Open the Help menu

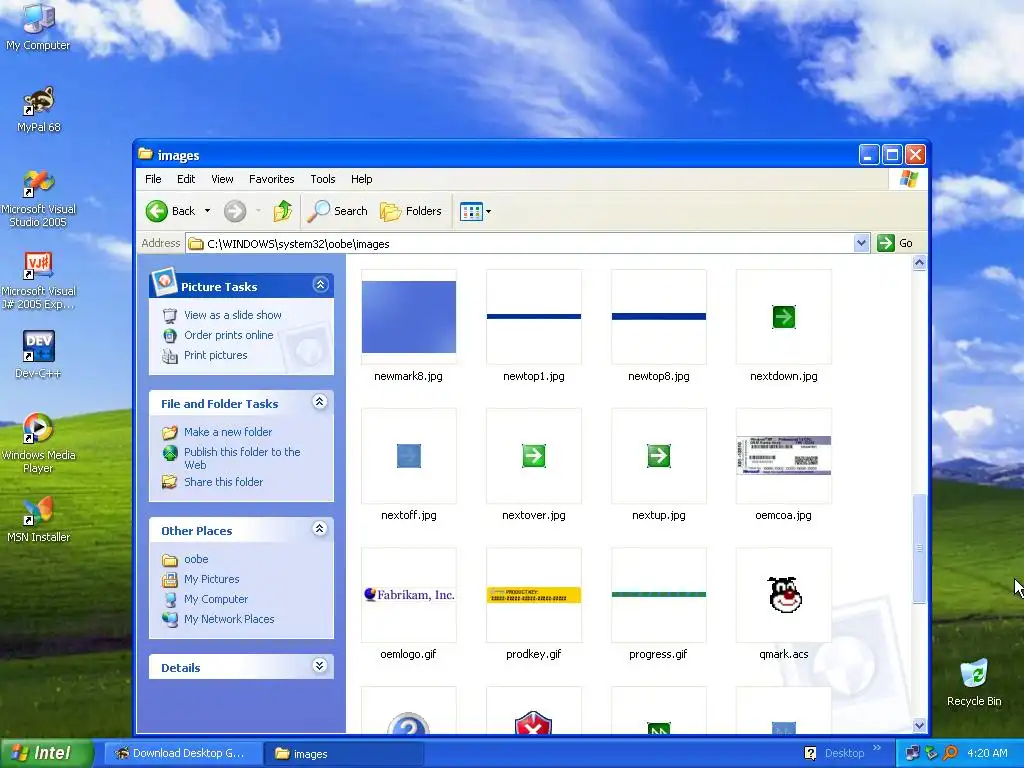pyautogui.click(x=362, y=179)
